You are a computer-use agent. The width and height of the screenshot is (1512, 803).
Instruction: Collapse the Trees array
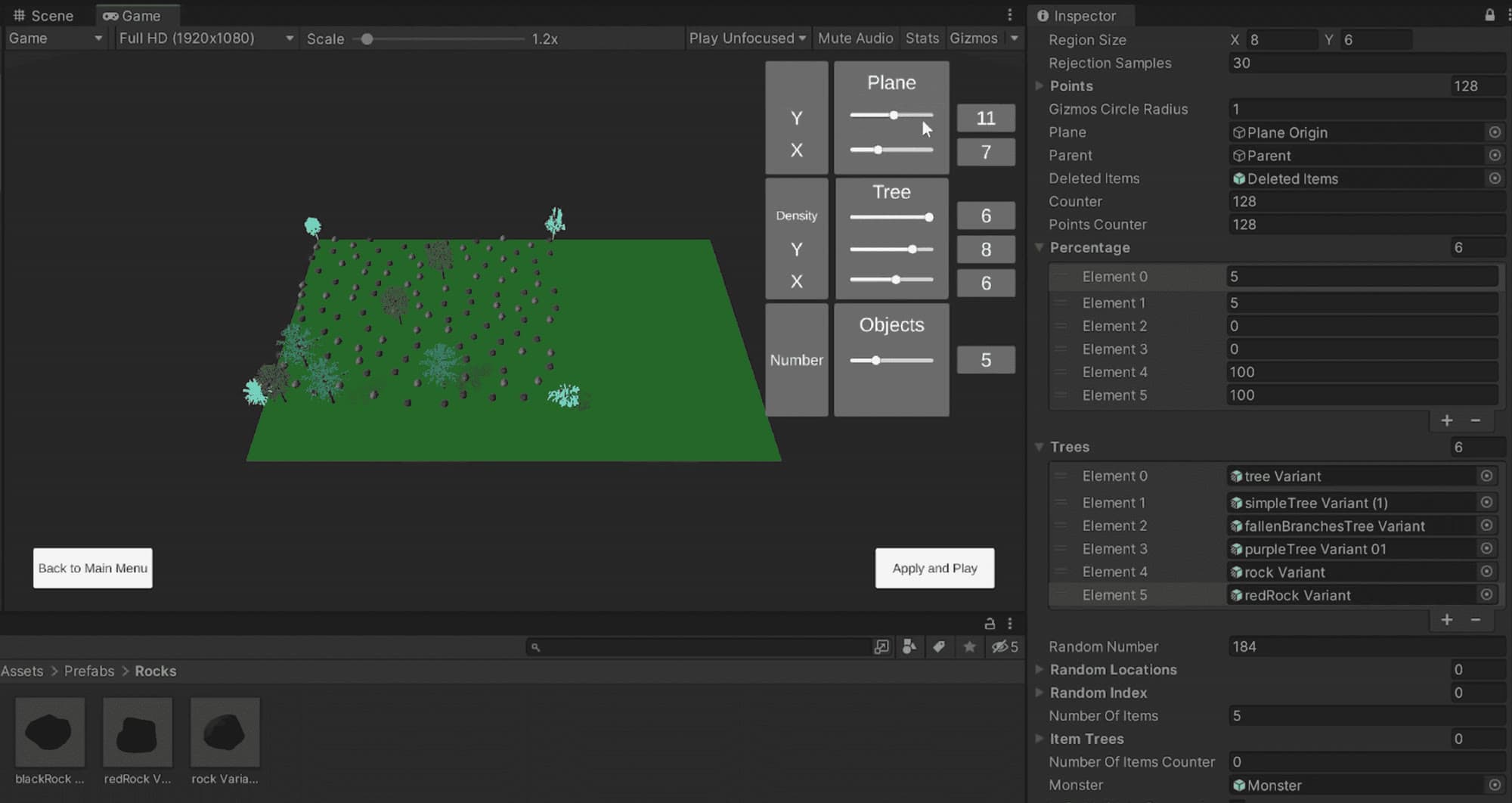click(x=1039, y=447)
